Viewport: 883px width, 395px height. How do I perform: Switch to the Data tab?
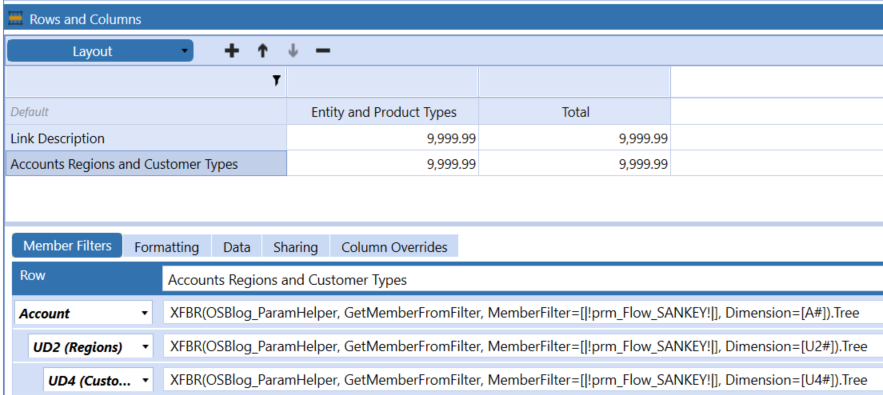coord(237,247)
